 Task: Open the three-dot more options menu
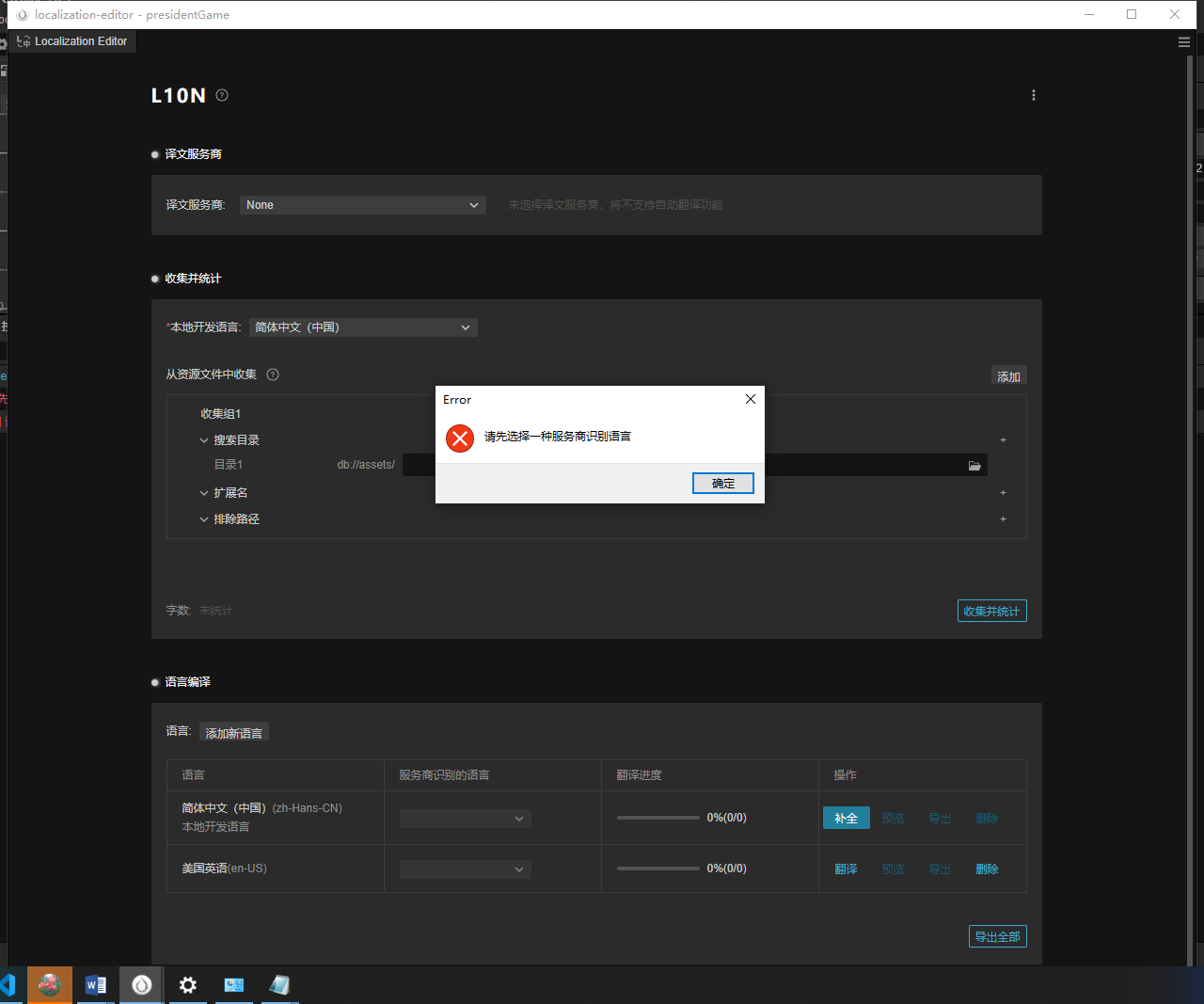pyautogui.click(x=1034, y=95)
